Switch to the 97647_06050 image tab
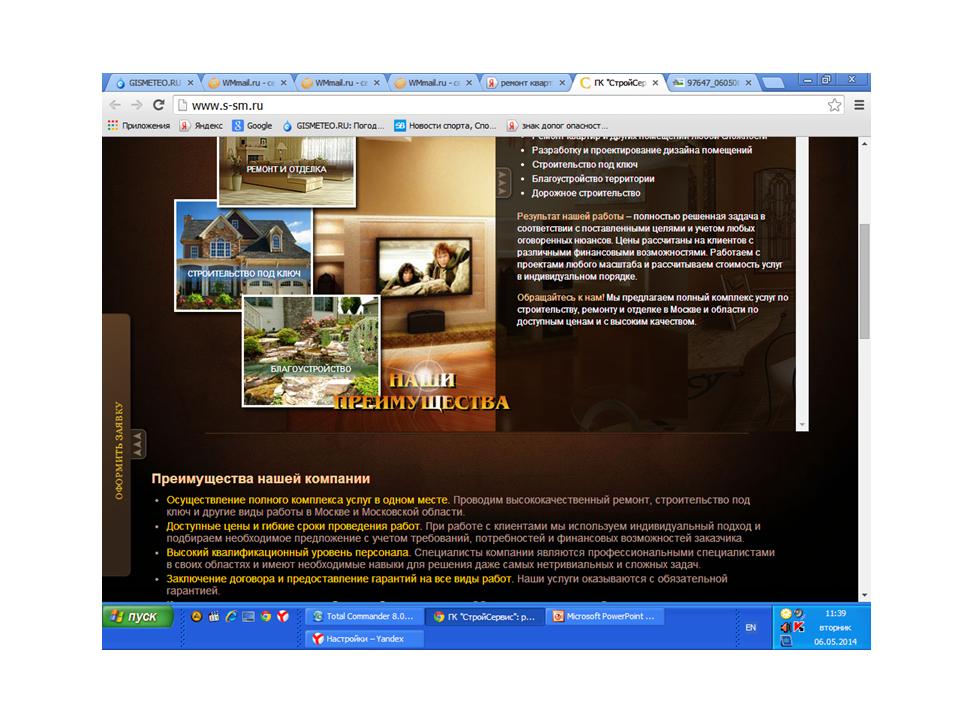Screen dimensions: 960x720 coord(713,83)
